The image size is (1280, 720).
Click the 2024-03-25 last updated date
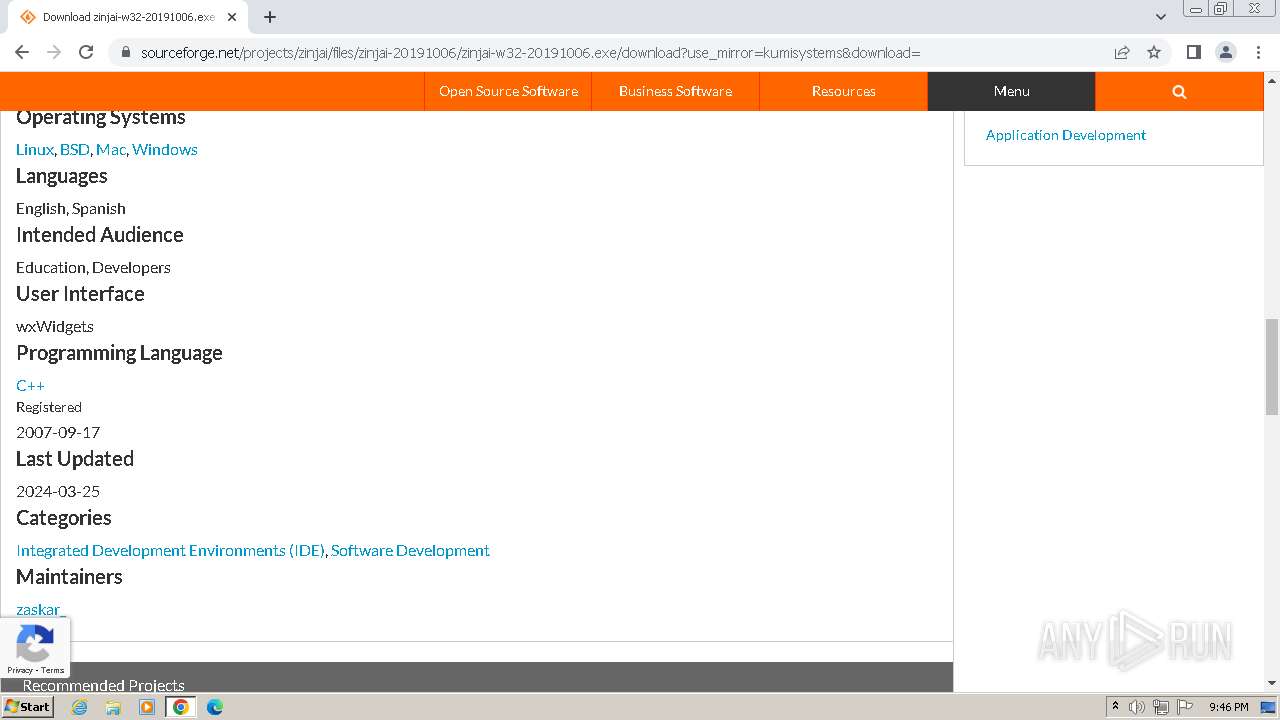(x=58, y=491)
